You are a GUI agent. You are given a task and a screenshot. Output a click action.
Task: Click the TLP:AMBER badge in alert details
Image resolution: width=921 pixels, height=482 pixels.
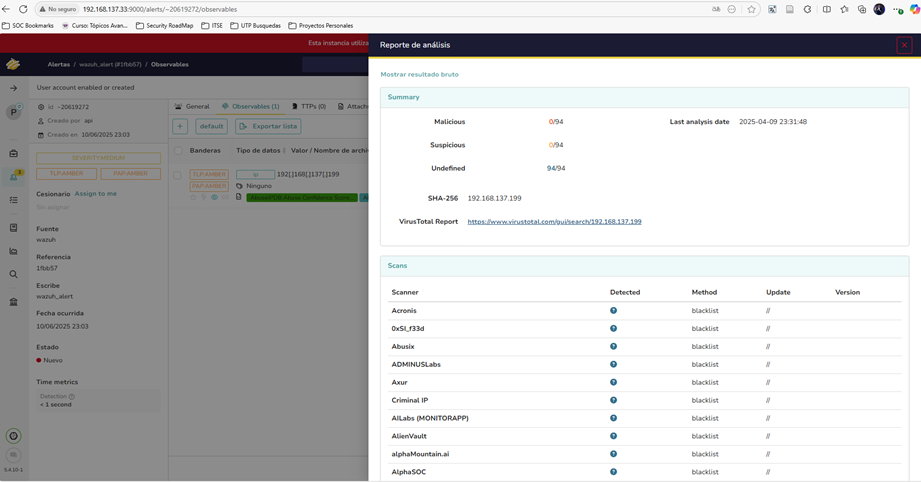66,174
